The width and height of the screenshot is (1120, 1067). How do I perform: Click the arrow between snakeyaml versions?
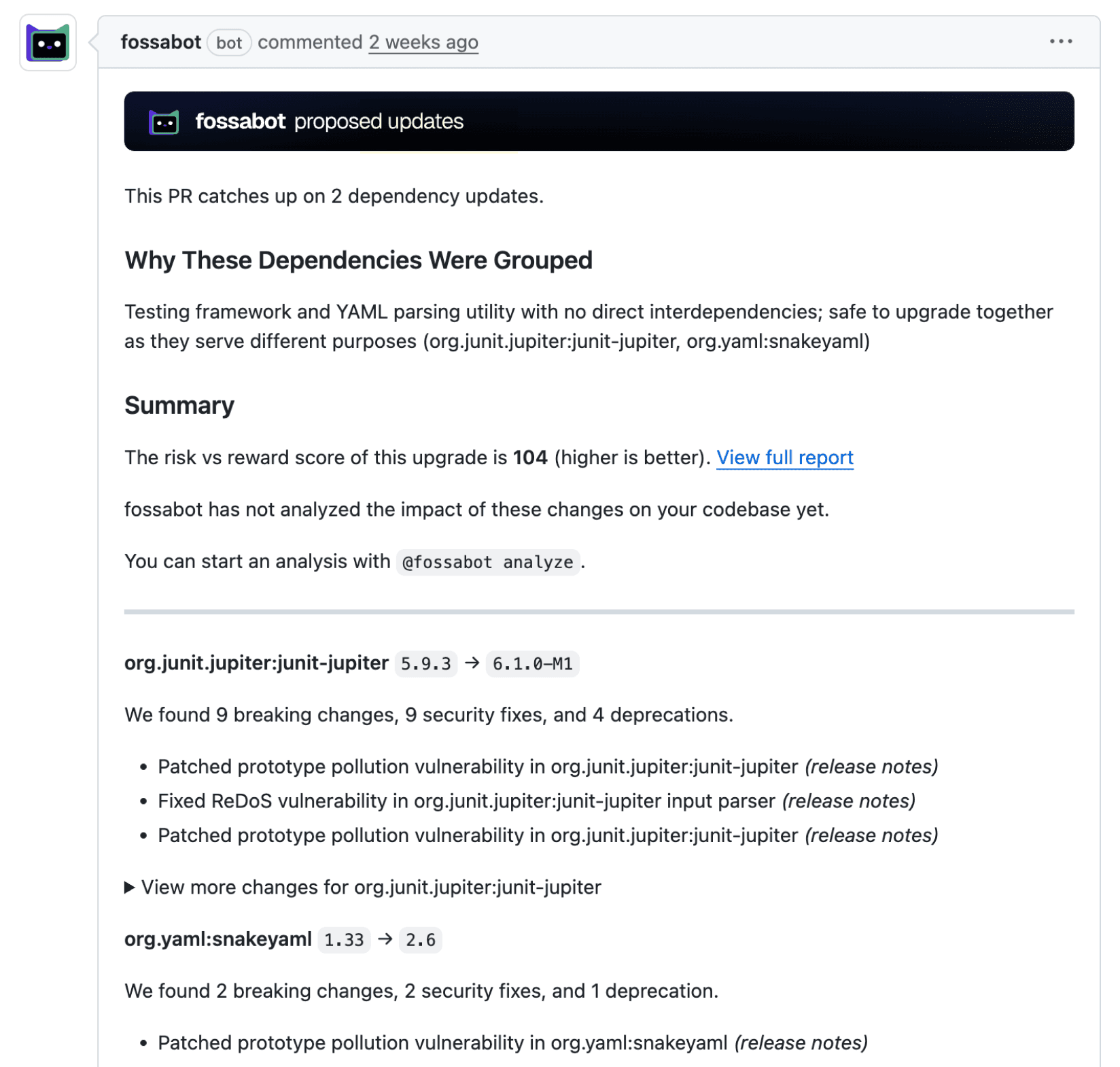pos(385,939)
